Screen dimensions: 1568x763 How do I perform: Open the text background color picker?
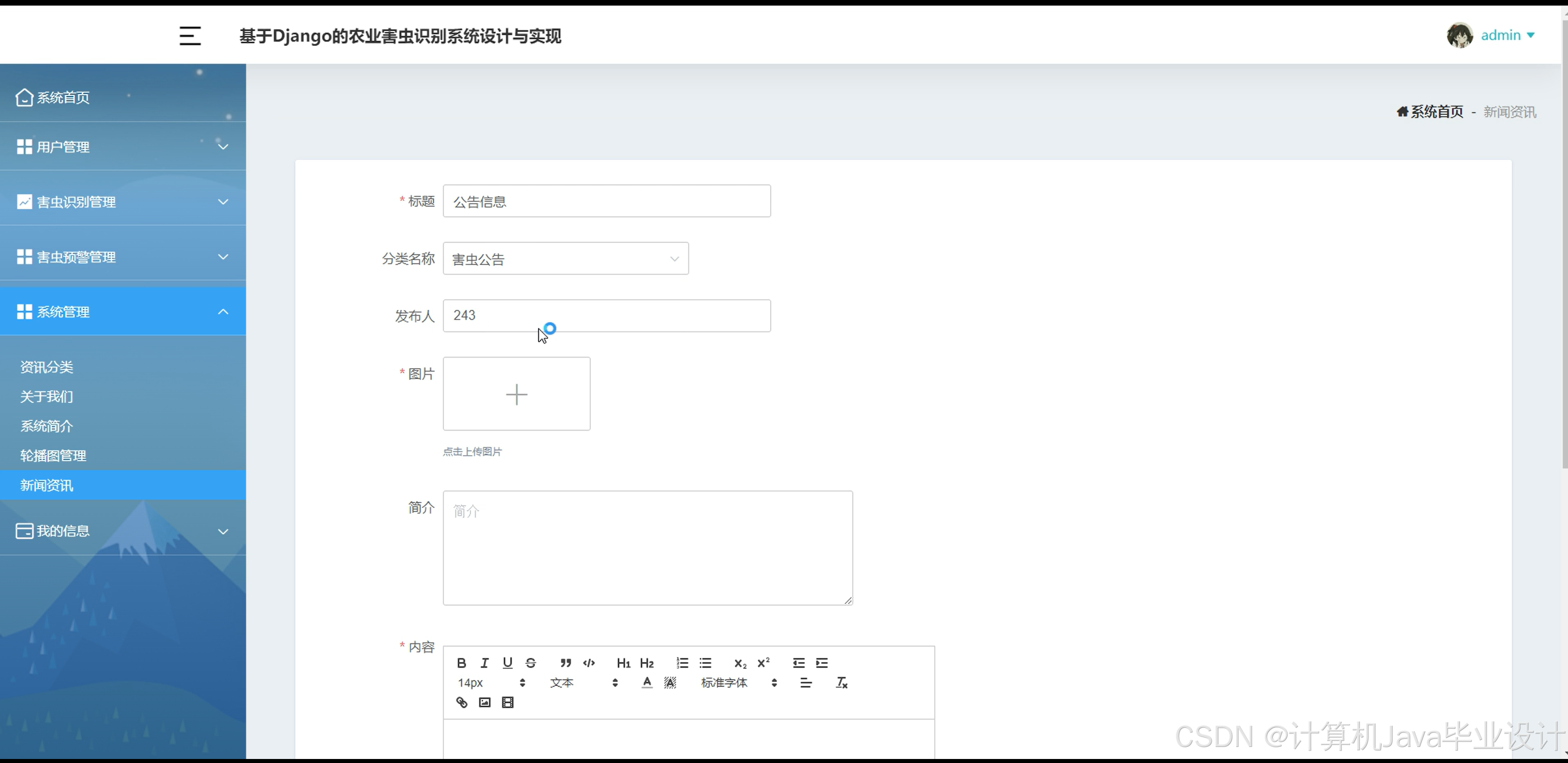(670, 683)
